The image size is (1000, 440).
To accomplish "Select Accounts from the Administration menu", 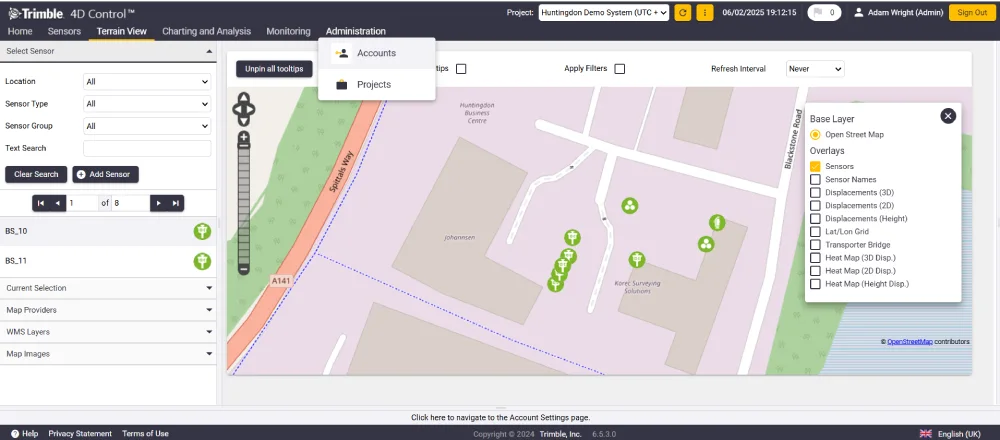I will pyautogui.click(x=376, y=53).
